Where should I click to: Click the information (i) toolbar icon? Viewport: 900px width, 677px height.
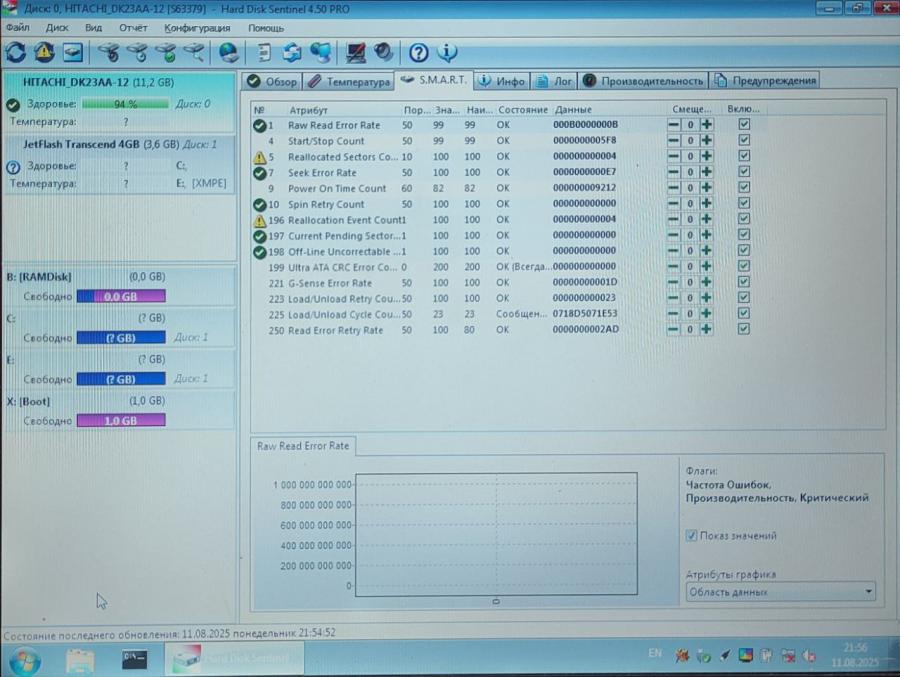446,52
